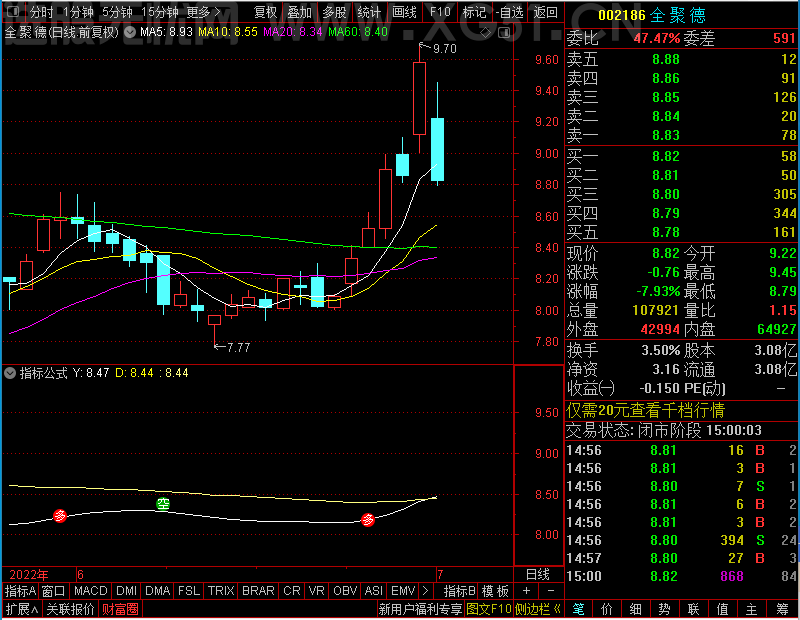Image resolution: width=800 pixels, height=620 pixels.
Task: Click the green 空 signal marker
Action: click(163, 504)
